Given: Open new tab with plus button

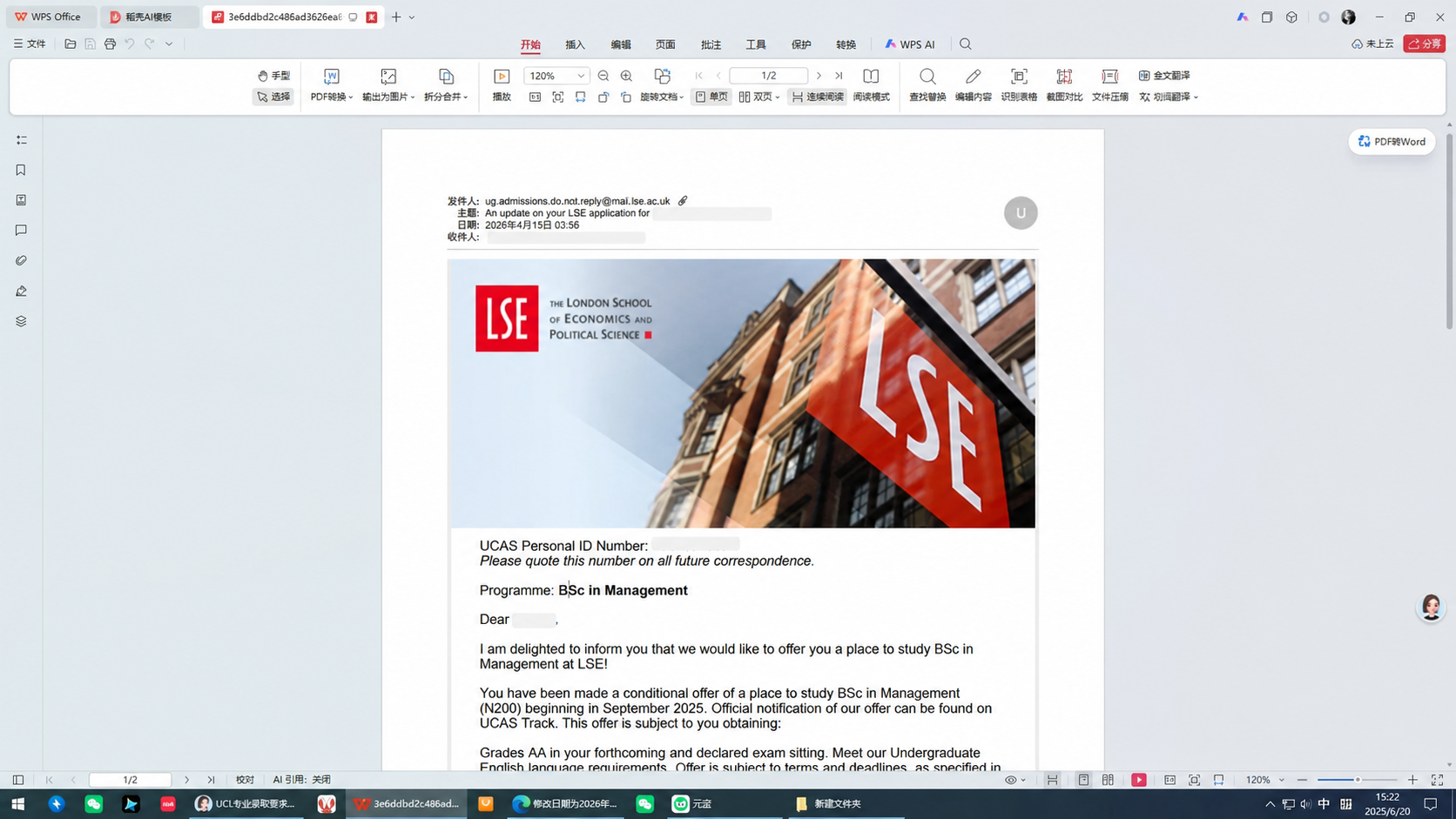Looking at the screenshot, I should [x=396, y=17].
